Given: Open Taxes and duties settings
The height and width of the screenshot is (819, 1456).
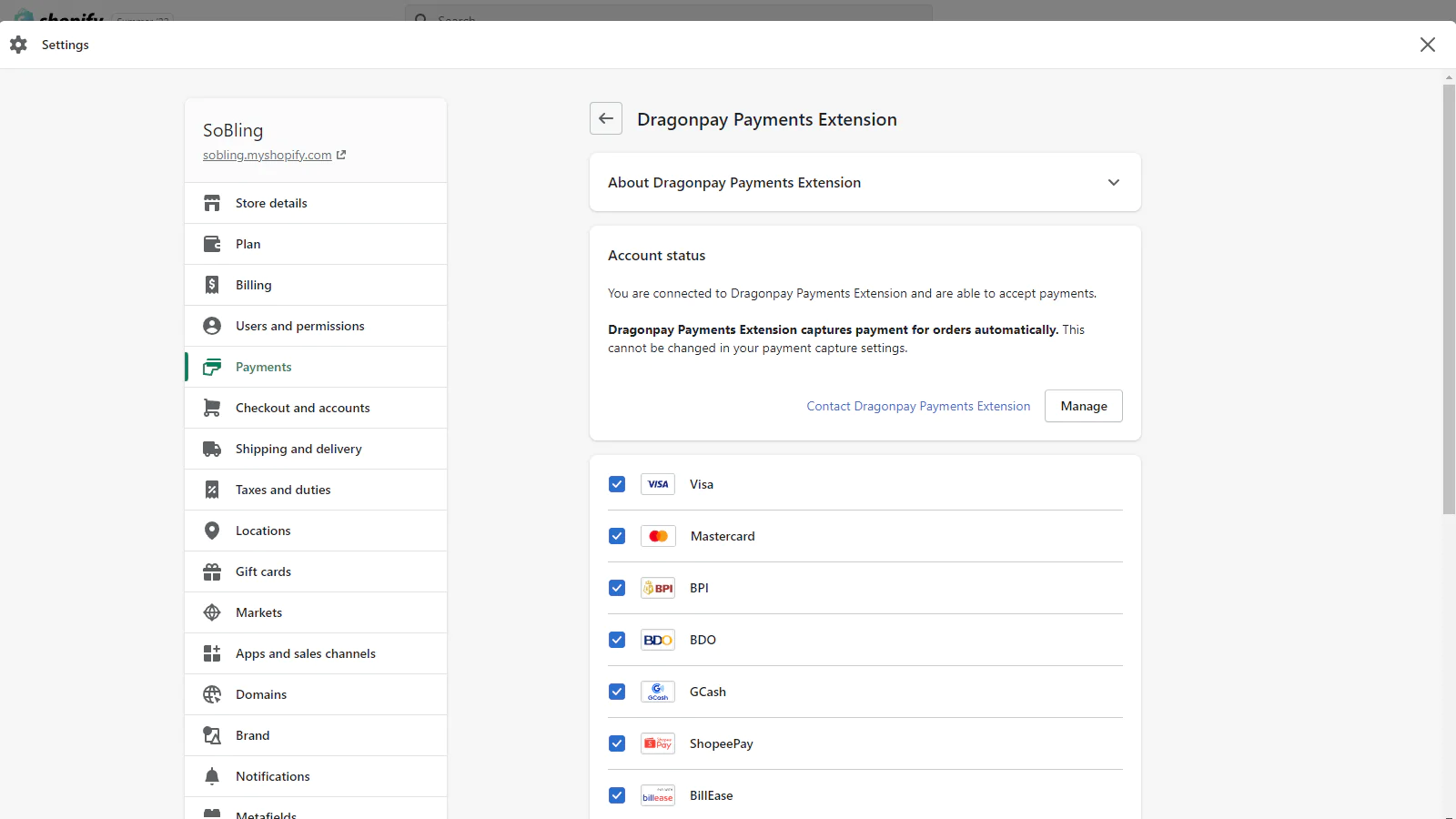Looking at the screenshot, I should tap(316, 490).
